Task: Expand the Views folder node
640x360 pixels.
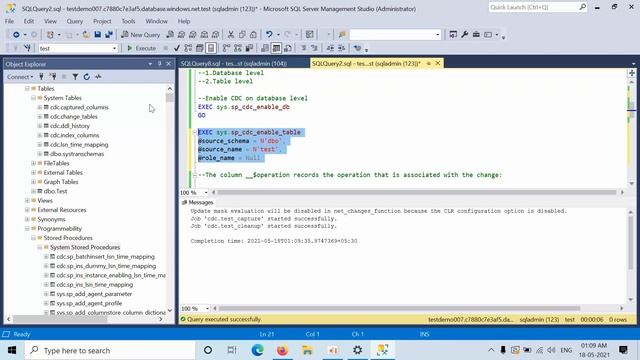Action: (27, 200)
